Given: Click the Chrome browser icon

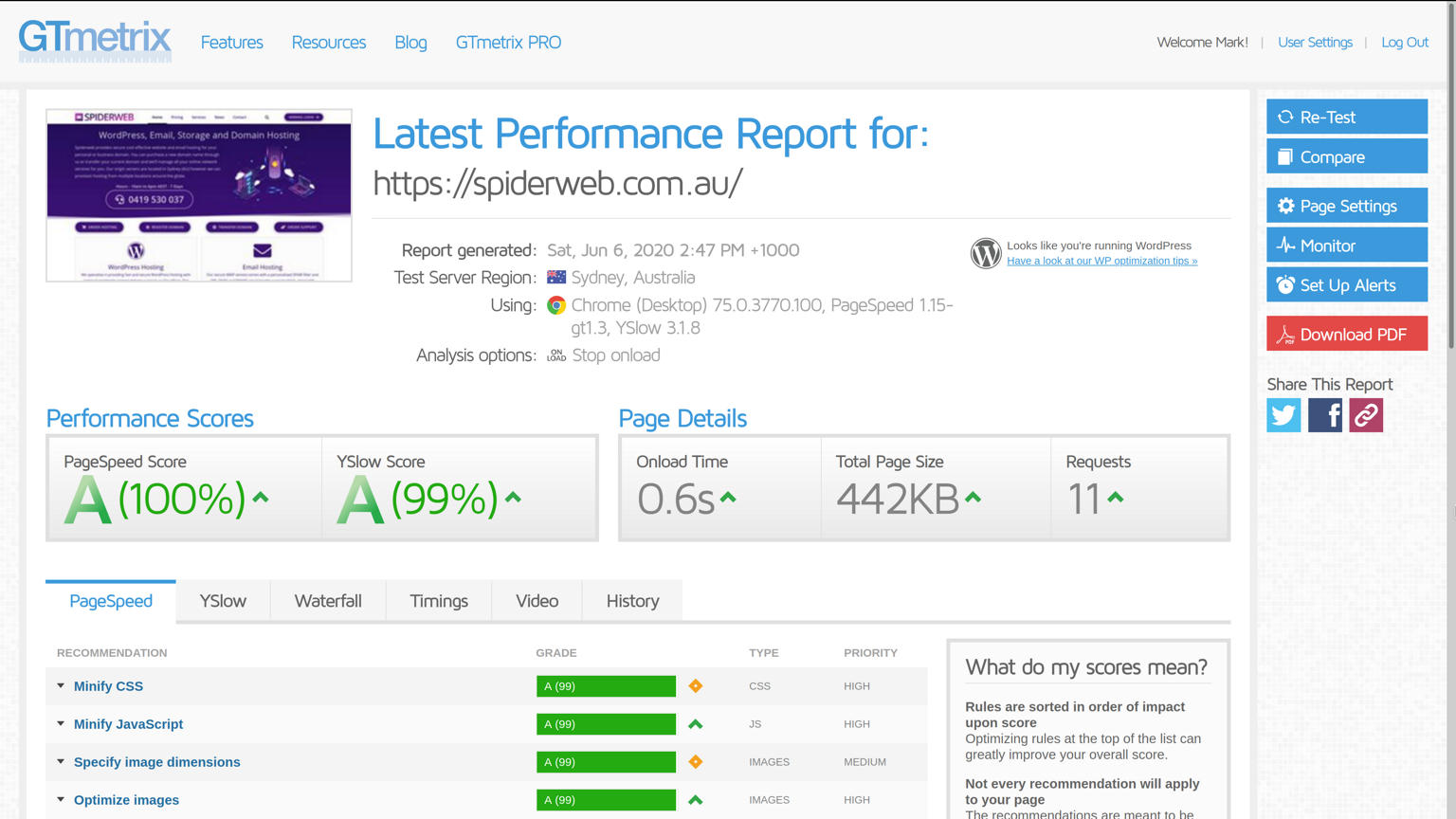Looking at the screenshot, I should click(x=556, y=305).
